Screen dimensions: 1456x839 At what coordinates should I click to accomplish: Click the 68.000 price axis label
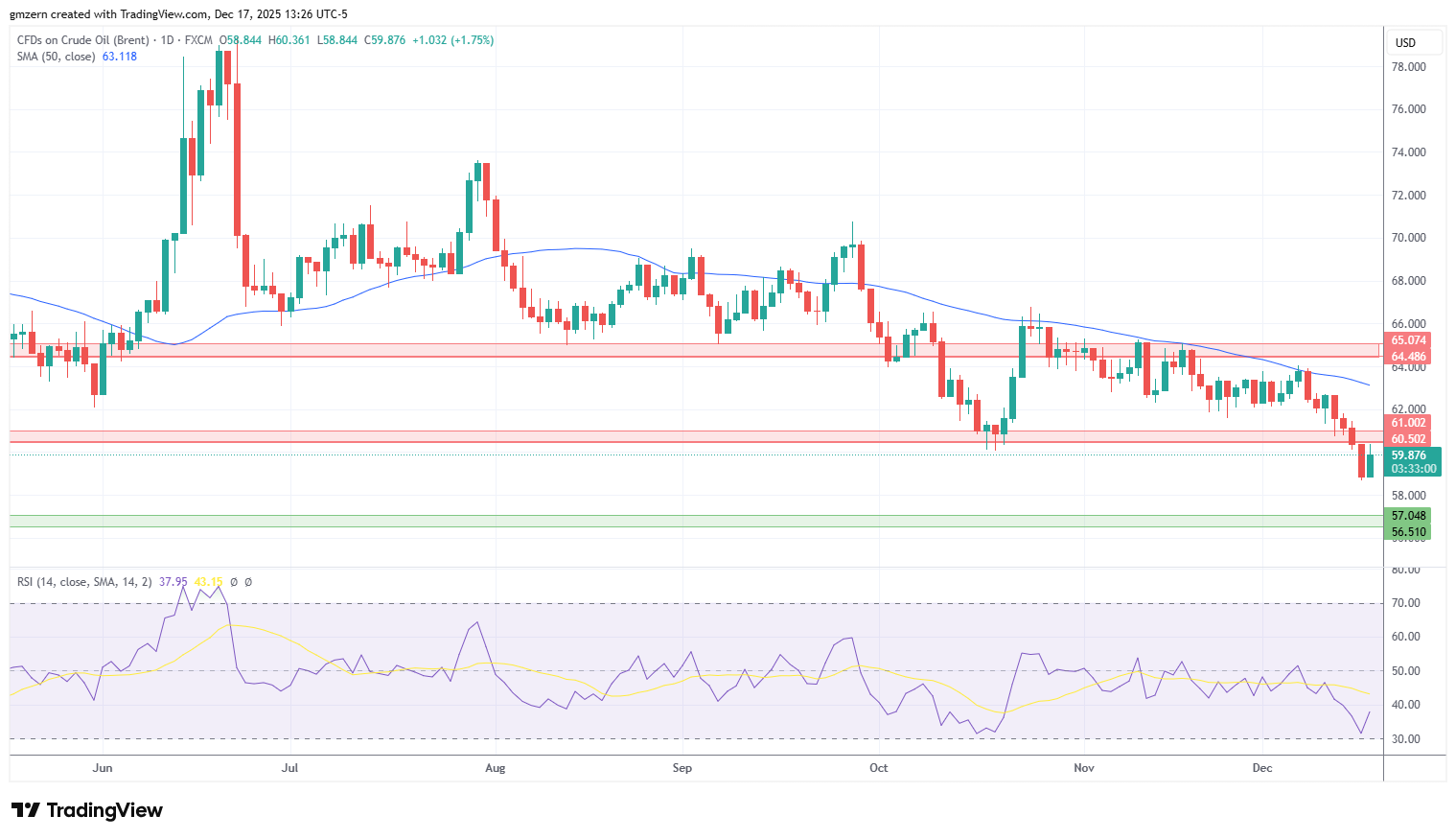1408,281
